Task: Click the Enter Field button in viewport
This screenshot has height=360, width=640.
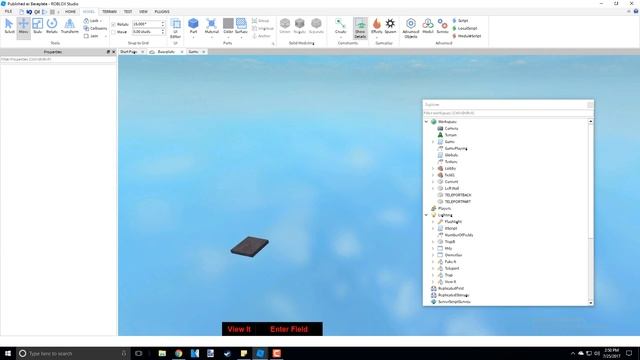Action: point(289,329)
